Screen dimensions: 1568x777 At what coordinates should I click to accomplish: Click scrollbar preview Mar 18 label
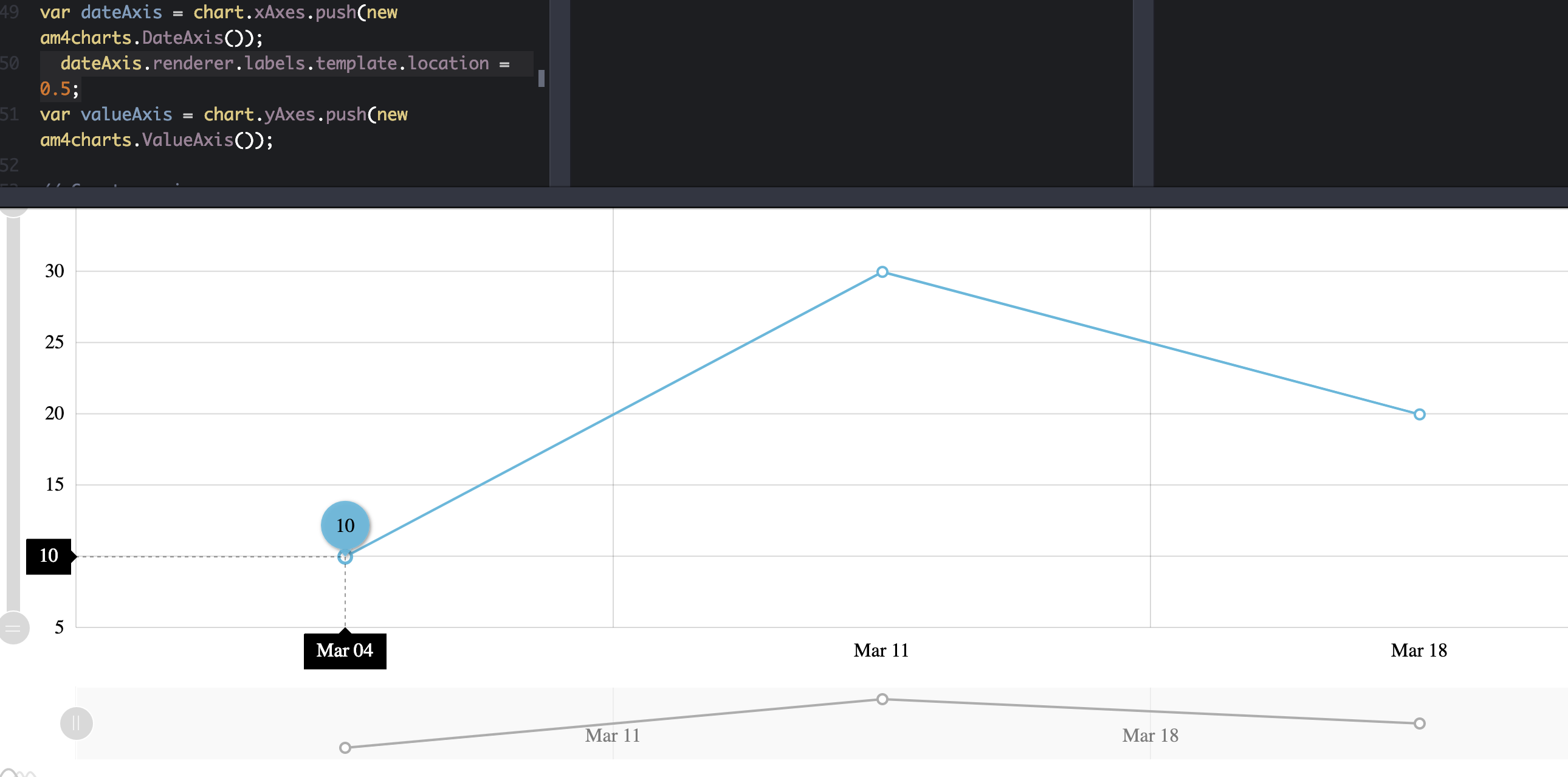1150,736
